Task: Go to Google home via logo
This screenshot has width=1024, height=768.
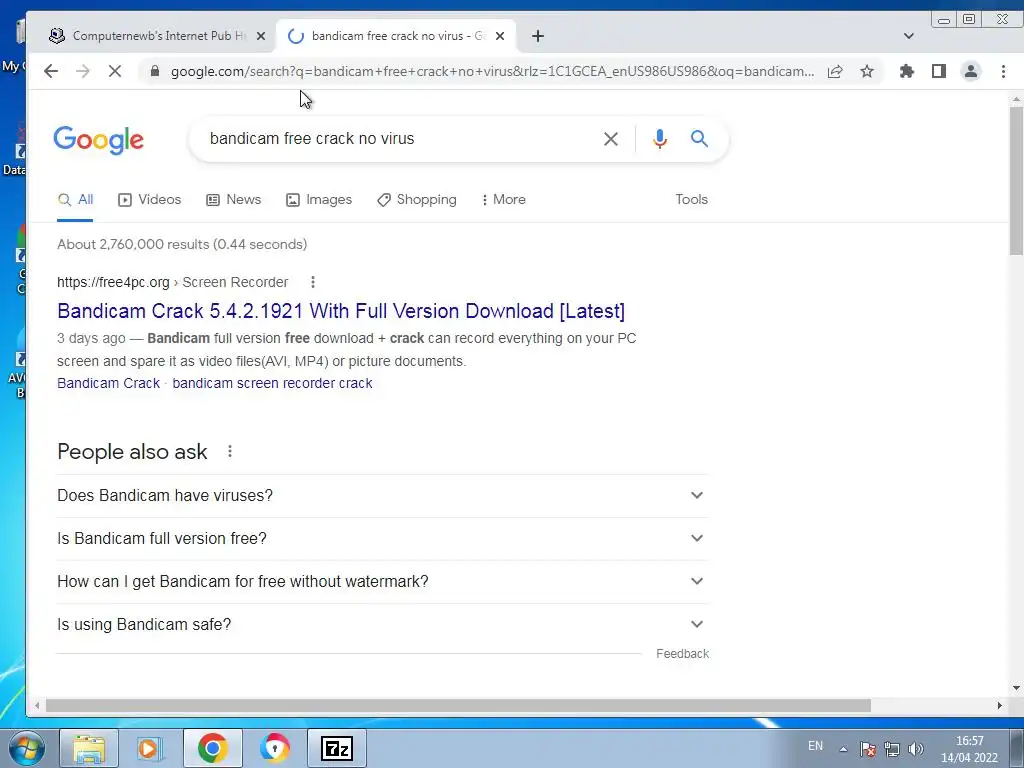Action: (x=99, y=140)
